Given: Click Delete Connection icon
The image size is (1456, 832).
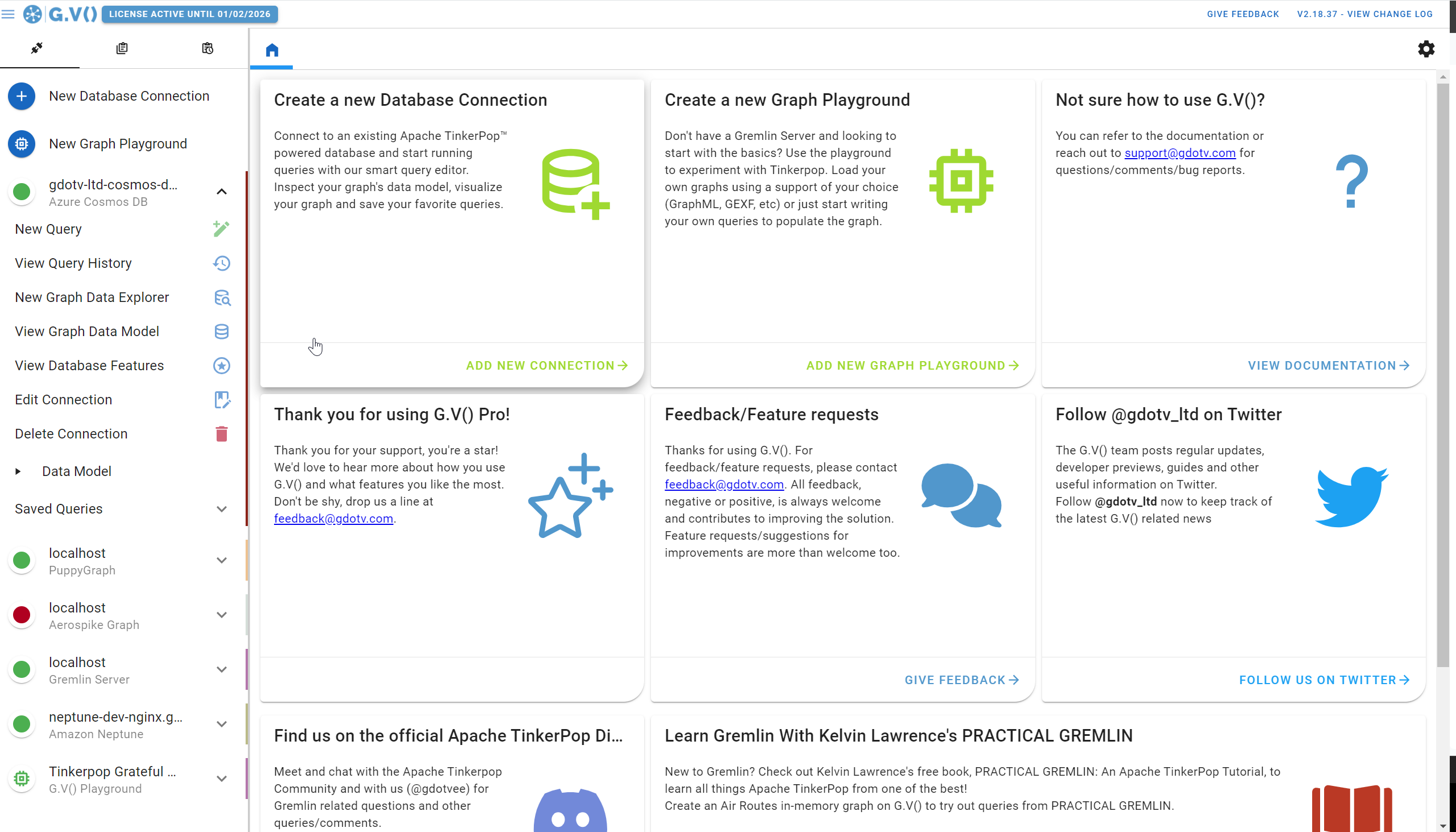Looking at the screenshot, I should click(x=222, y=434).
